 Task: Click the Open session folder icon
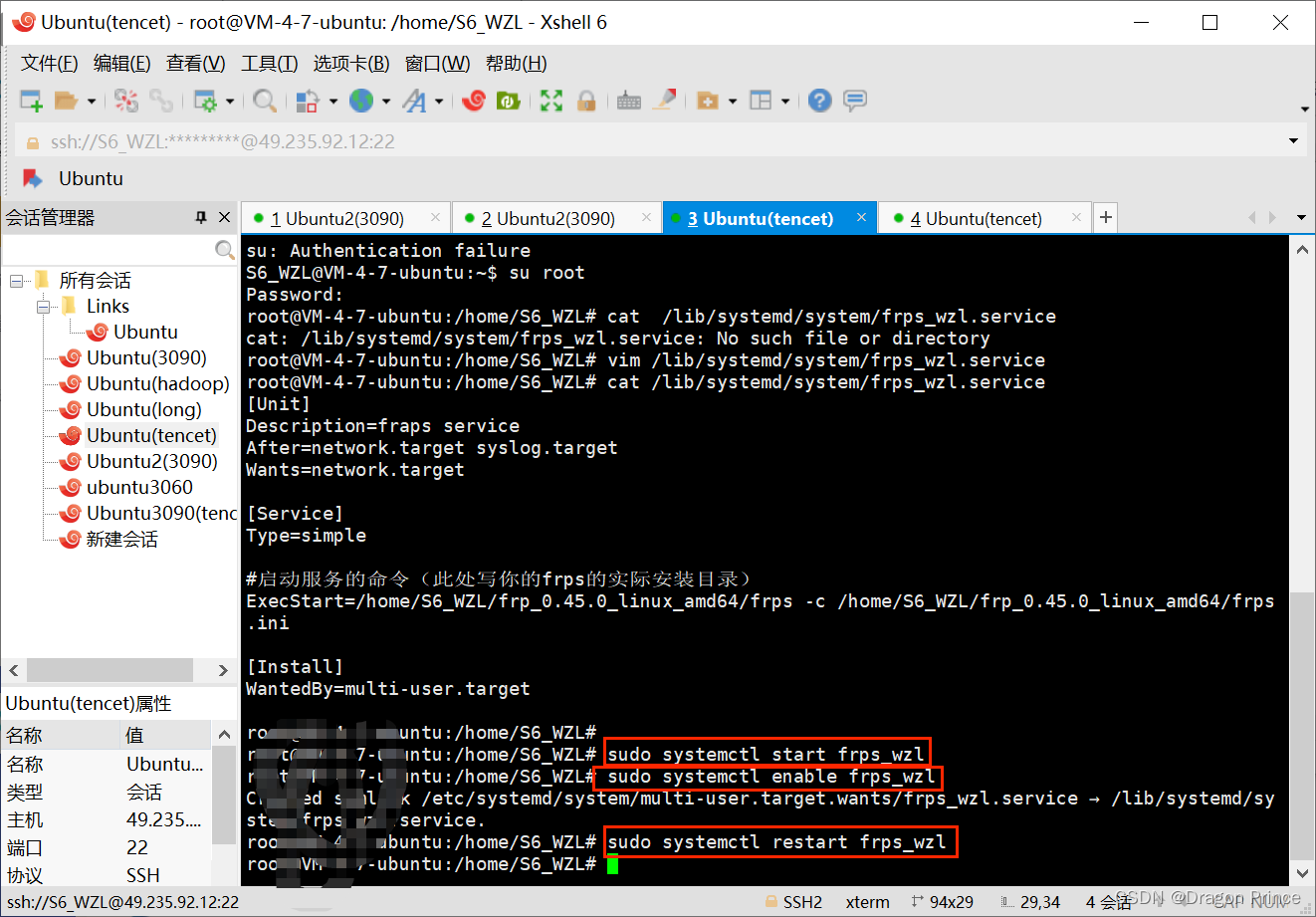pyautogui.click(x=66, y=101)
